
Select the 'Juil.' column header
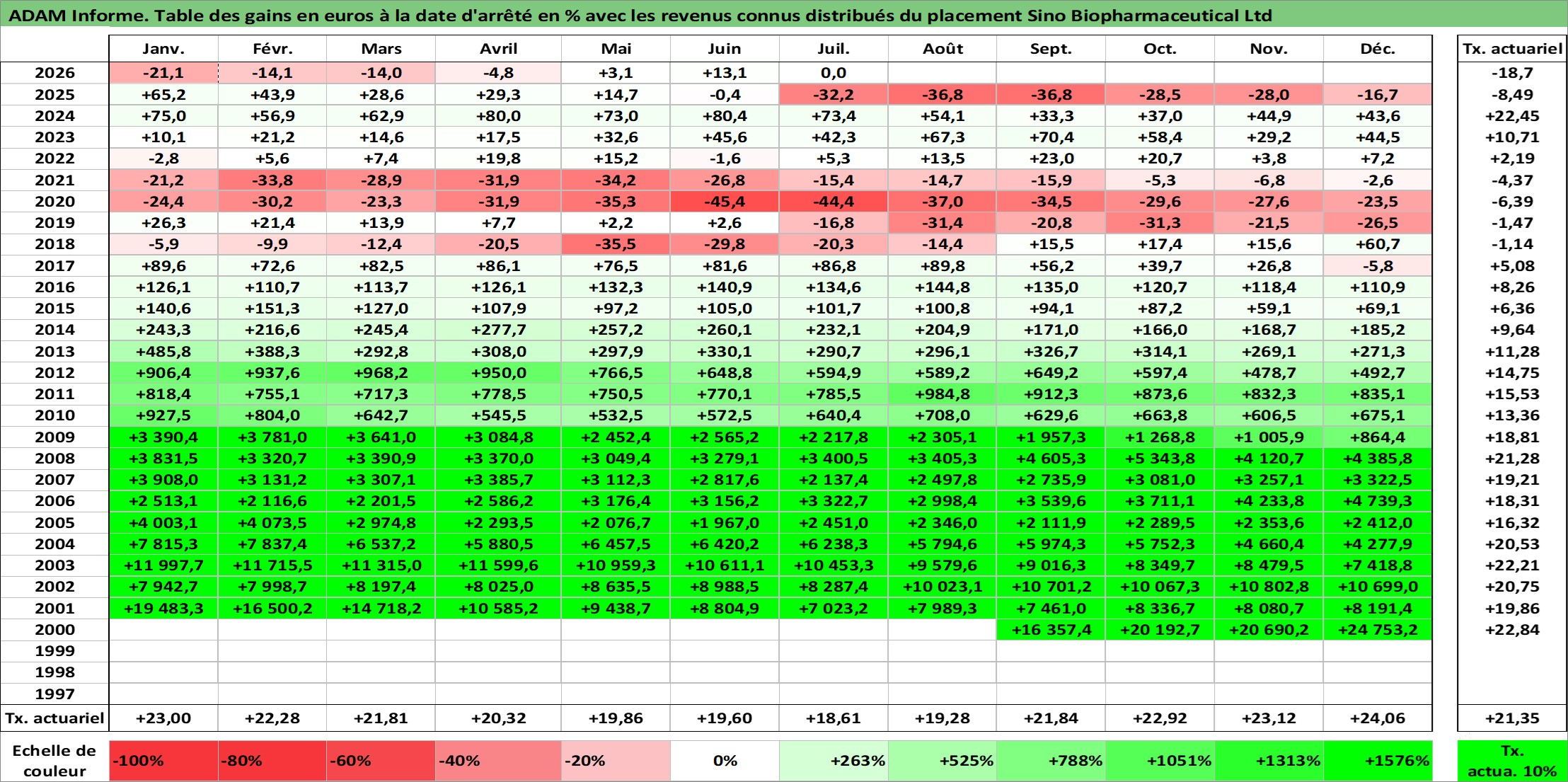point(834,49)
